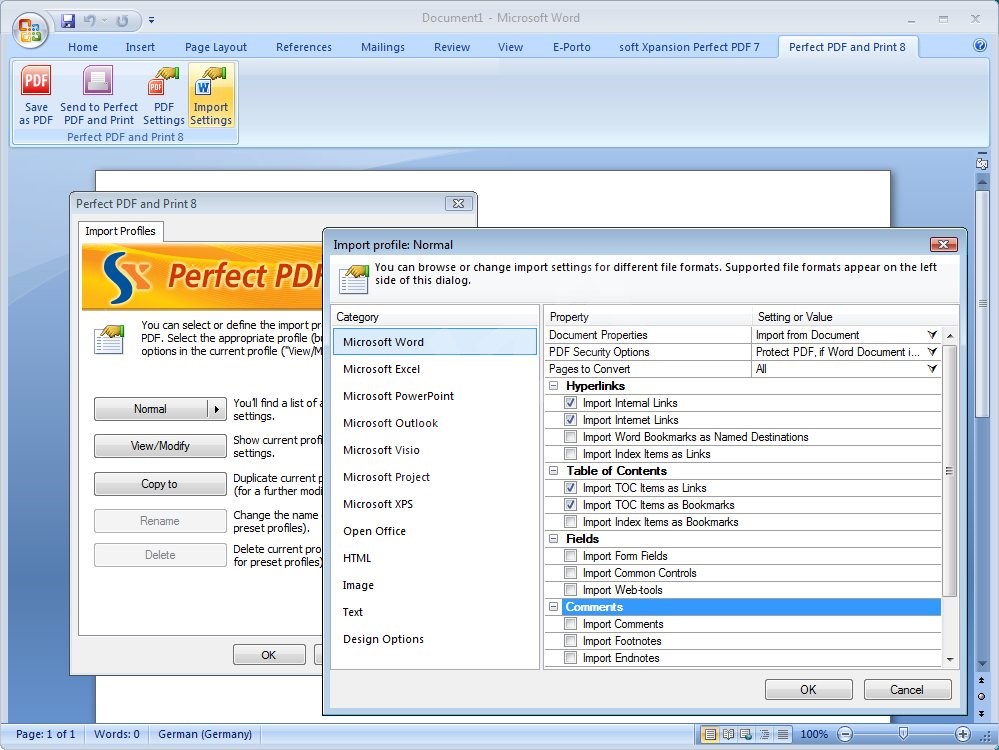Enable Import Word Bookmarks as Named Destinations
The width and height of the screenshot is (999, 750).
click(570, 436)
